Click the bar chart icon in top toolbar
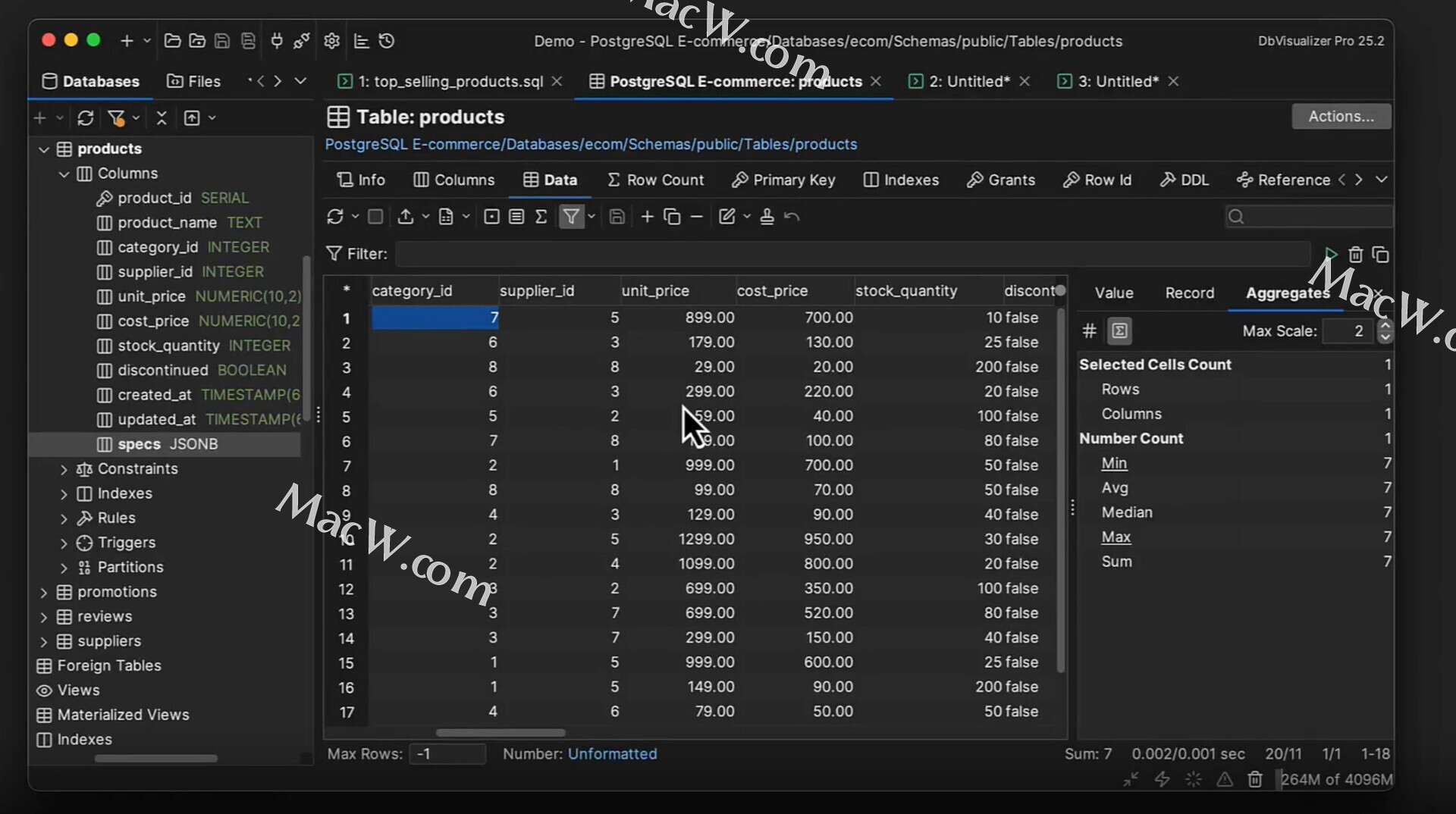Viewport: 1456px width, 814px height. point(362,41)
